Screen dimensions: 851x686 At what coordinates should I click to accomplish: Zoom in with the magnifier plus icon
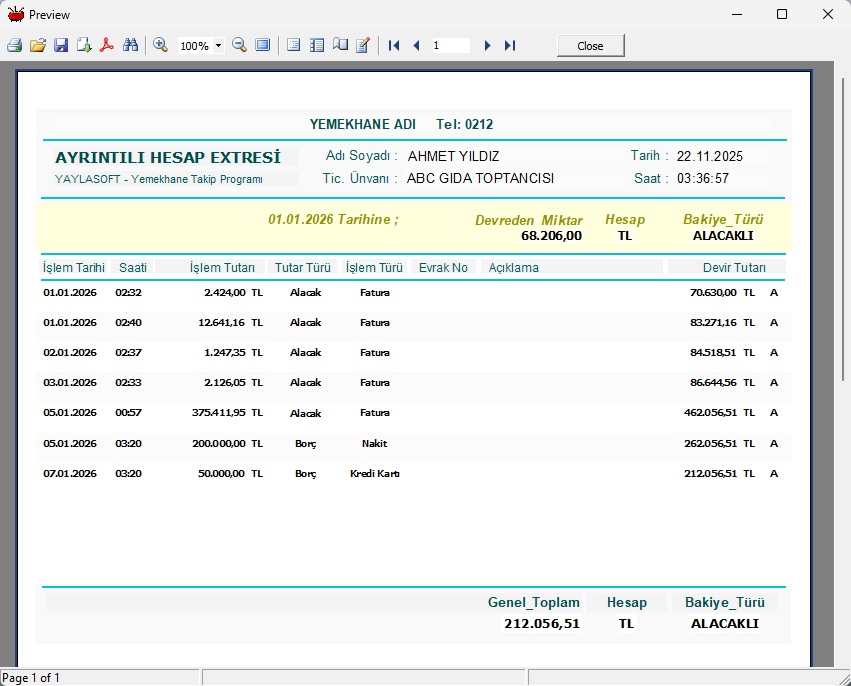point(160,46)
